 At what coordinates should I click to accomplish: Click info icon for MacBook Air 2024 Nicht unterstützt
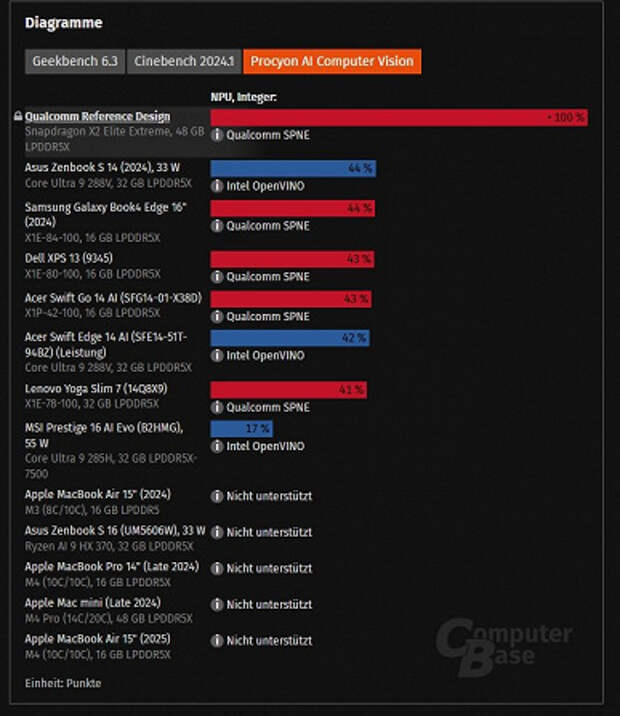(216, 496)
